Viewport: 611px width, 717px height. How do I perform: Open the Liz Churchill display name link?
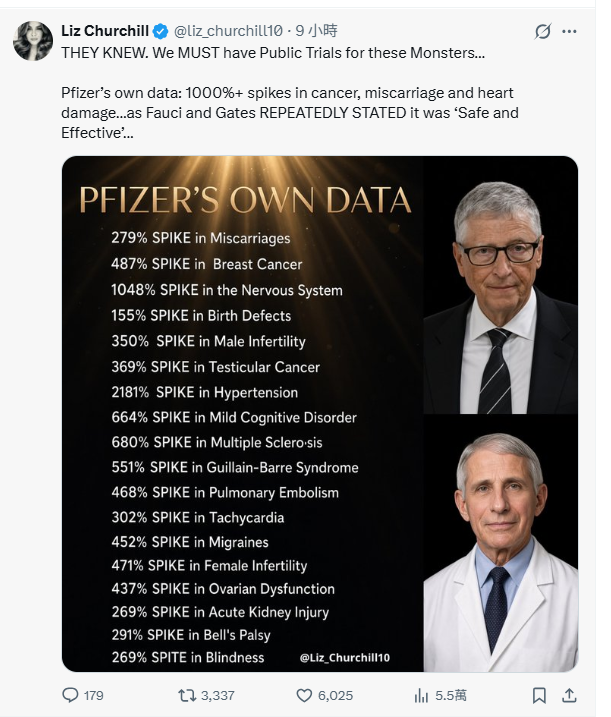(x=105, y=31)
